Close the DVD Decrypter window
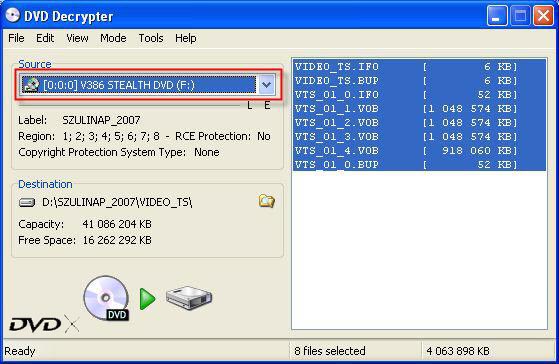The width and height of the screenshot is (559, 364). (543, 16)
